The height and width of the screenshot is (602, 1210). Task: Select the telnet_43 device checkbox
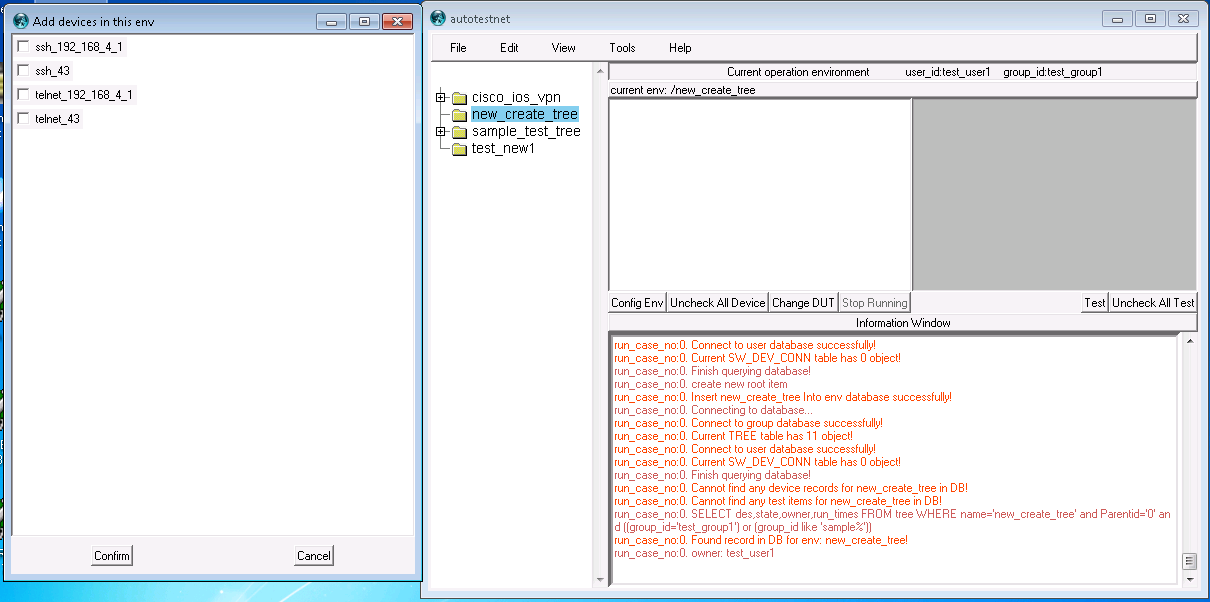(23, 119)
